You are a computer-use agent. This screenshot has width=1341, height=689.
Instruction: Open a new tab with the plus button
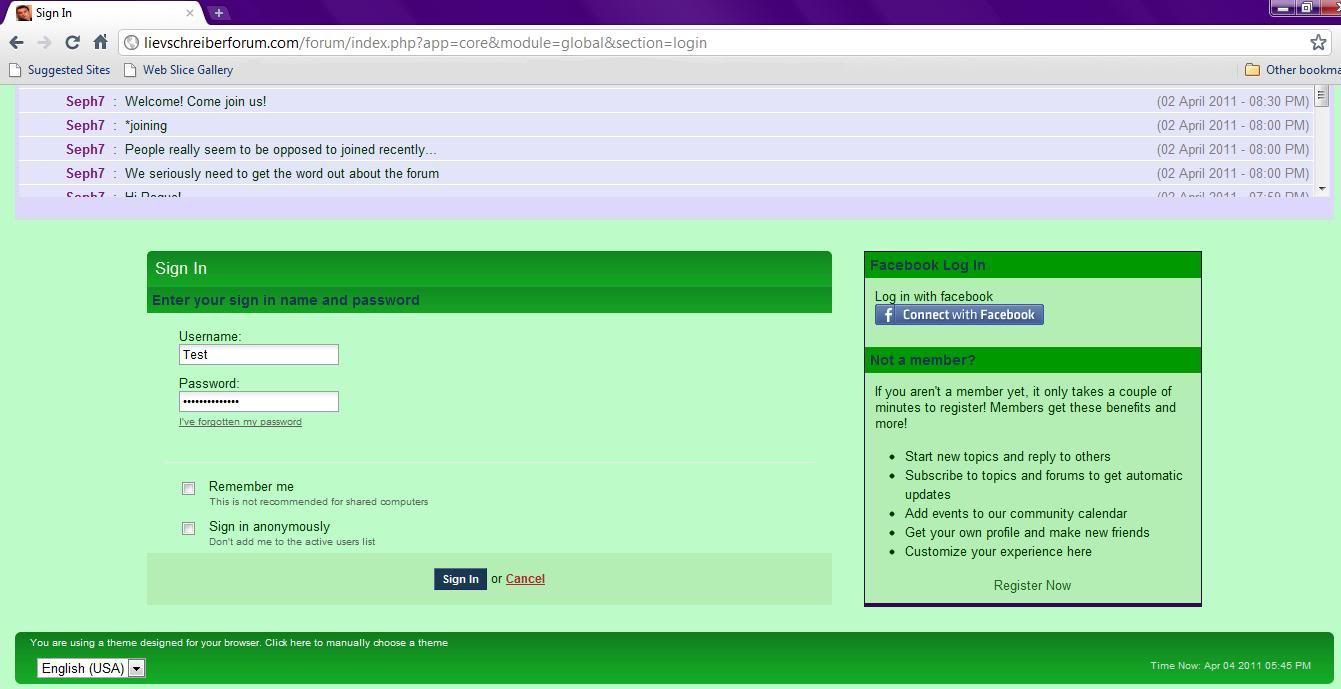coord(219,13)
